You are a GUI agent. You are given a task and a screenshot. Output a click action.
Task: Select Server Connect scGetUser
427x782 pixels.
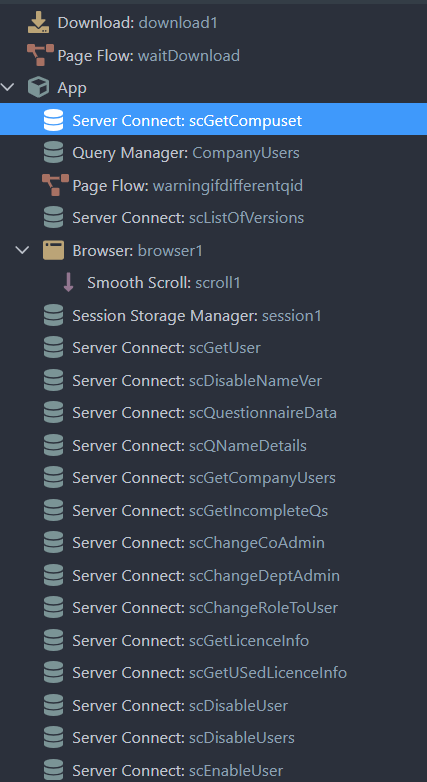(214, 348)
